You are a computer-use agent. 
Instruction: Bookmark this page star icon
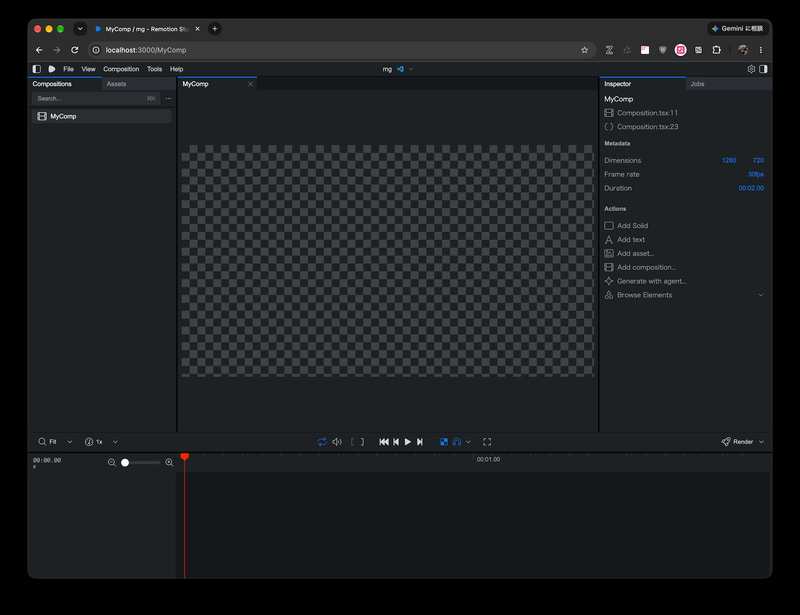pos(585,50)
